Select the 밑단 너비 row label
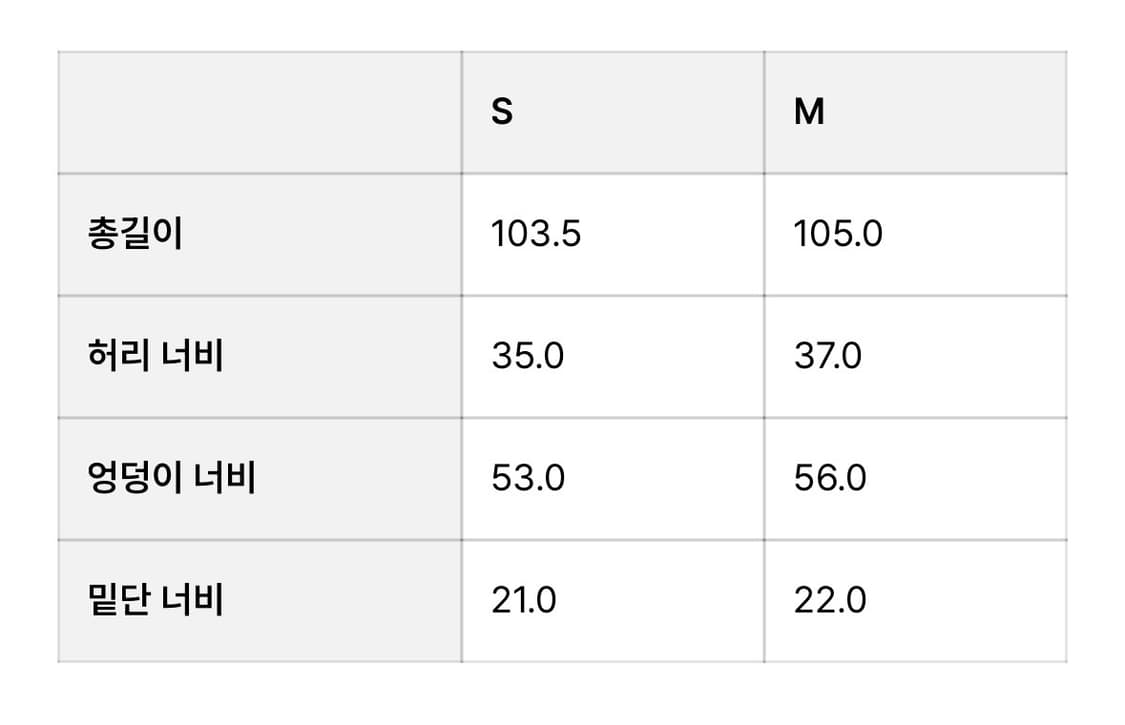The height and width of the screenshot is (725, 1125). pos(155,600)
